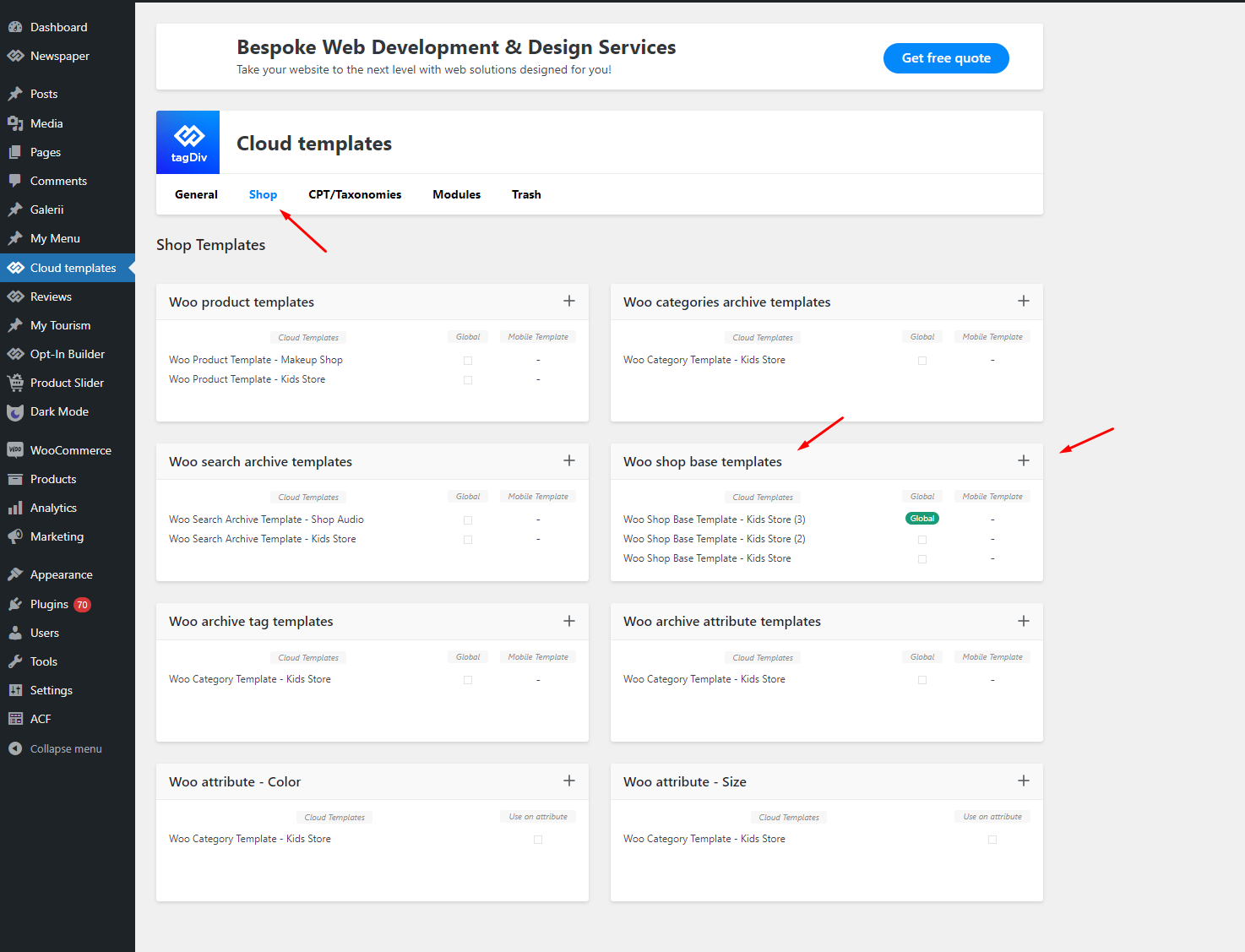Click the Settings sliders icon
1245x952 pixels.
(15, 690)
